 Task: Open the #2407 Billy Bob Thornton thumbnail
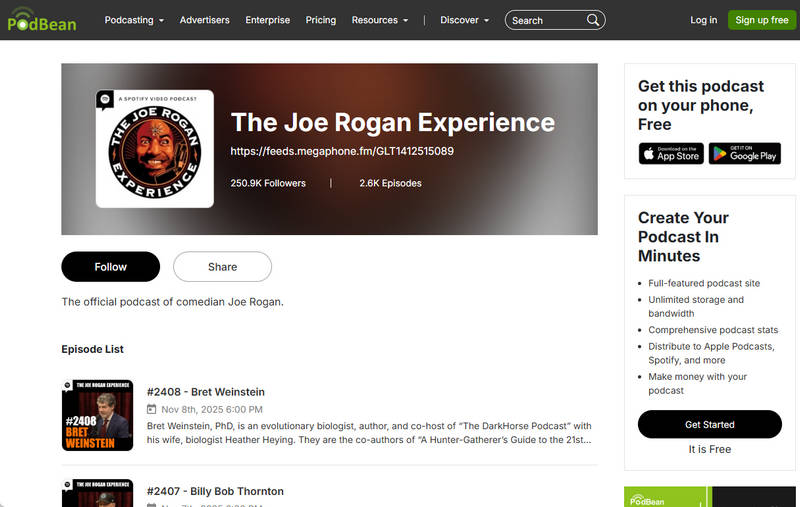[x=97, y=493]
